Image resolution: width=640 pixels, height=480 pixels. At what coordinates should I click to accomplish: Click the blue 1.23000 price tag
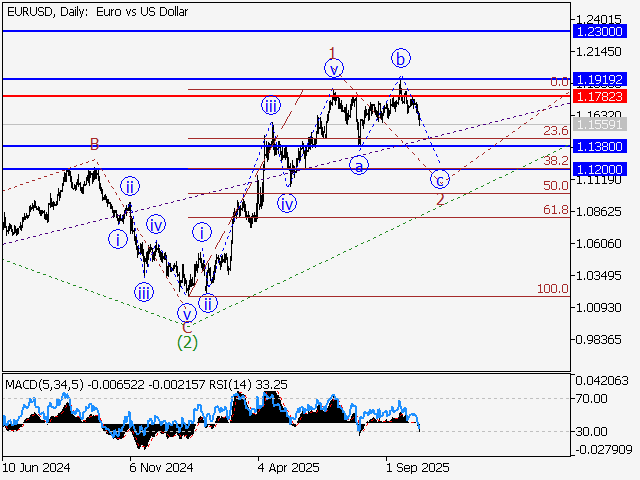[601, 32]
